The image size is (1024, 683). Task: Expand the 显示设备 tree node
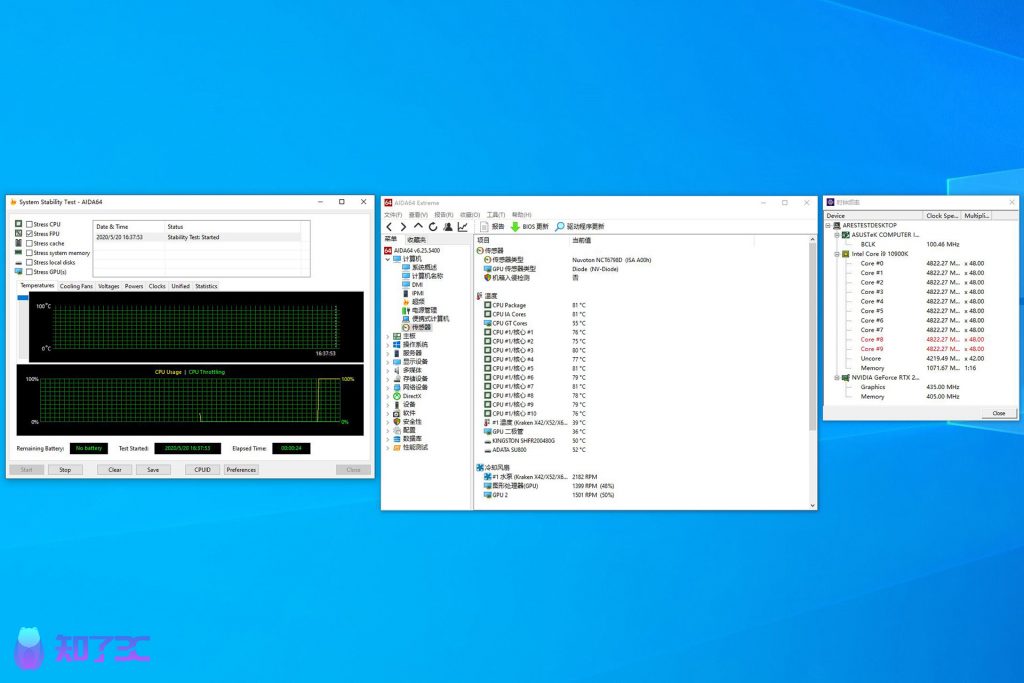(388, 362)
